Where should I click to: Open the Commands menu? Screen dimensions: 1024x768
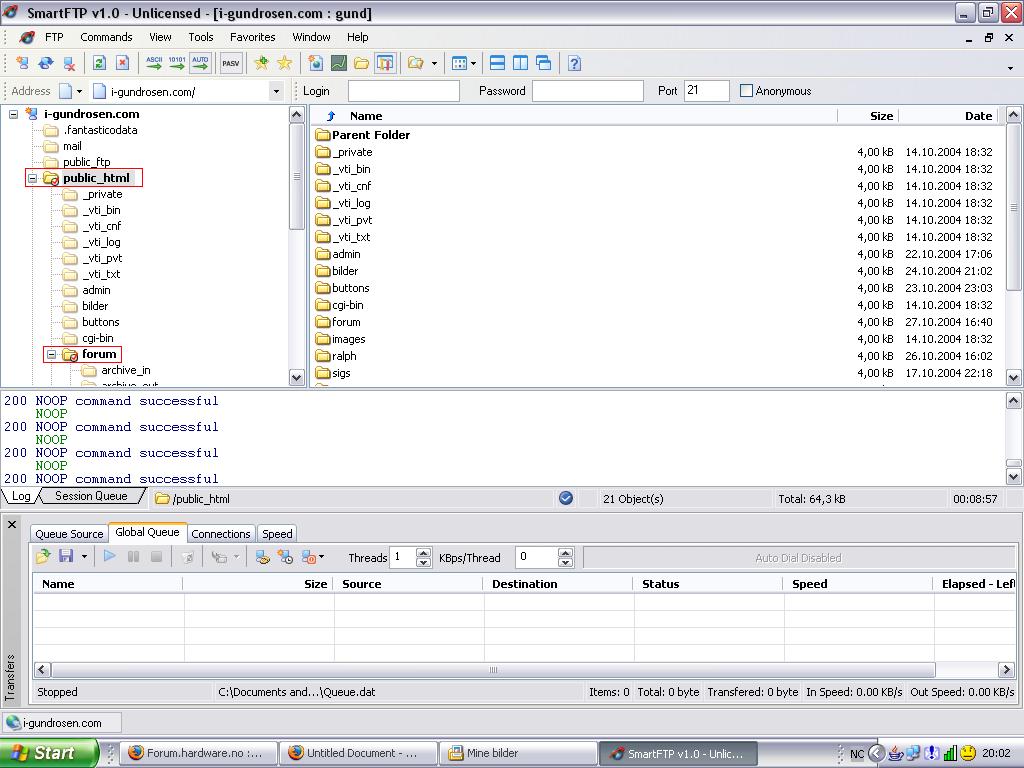click(x=106, y=37)
